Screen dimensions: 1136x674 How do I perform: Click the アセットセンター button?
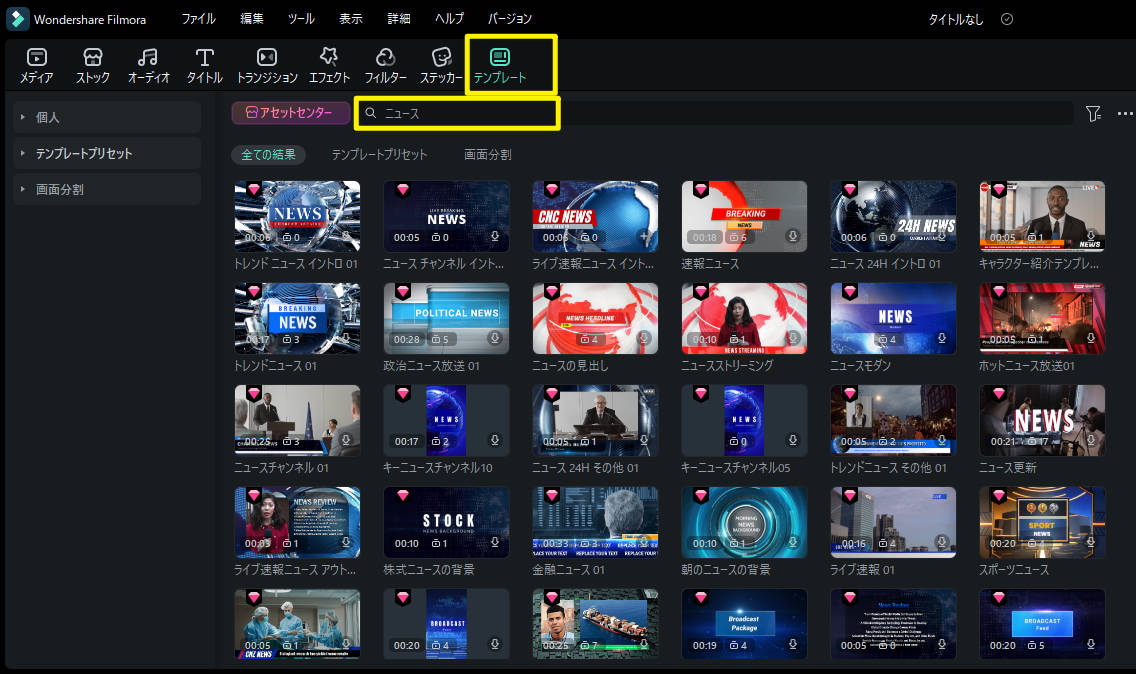click(x=290, y=113)
